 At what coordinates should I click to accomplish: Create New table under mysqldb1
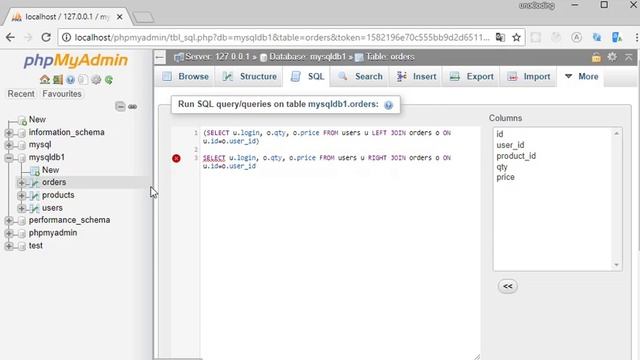(50, 170)
